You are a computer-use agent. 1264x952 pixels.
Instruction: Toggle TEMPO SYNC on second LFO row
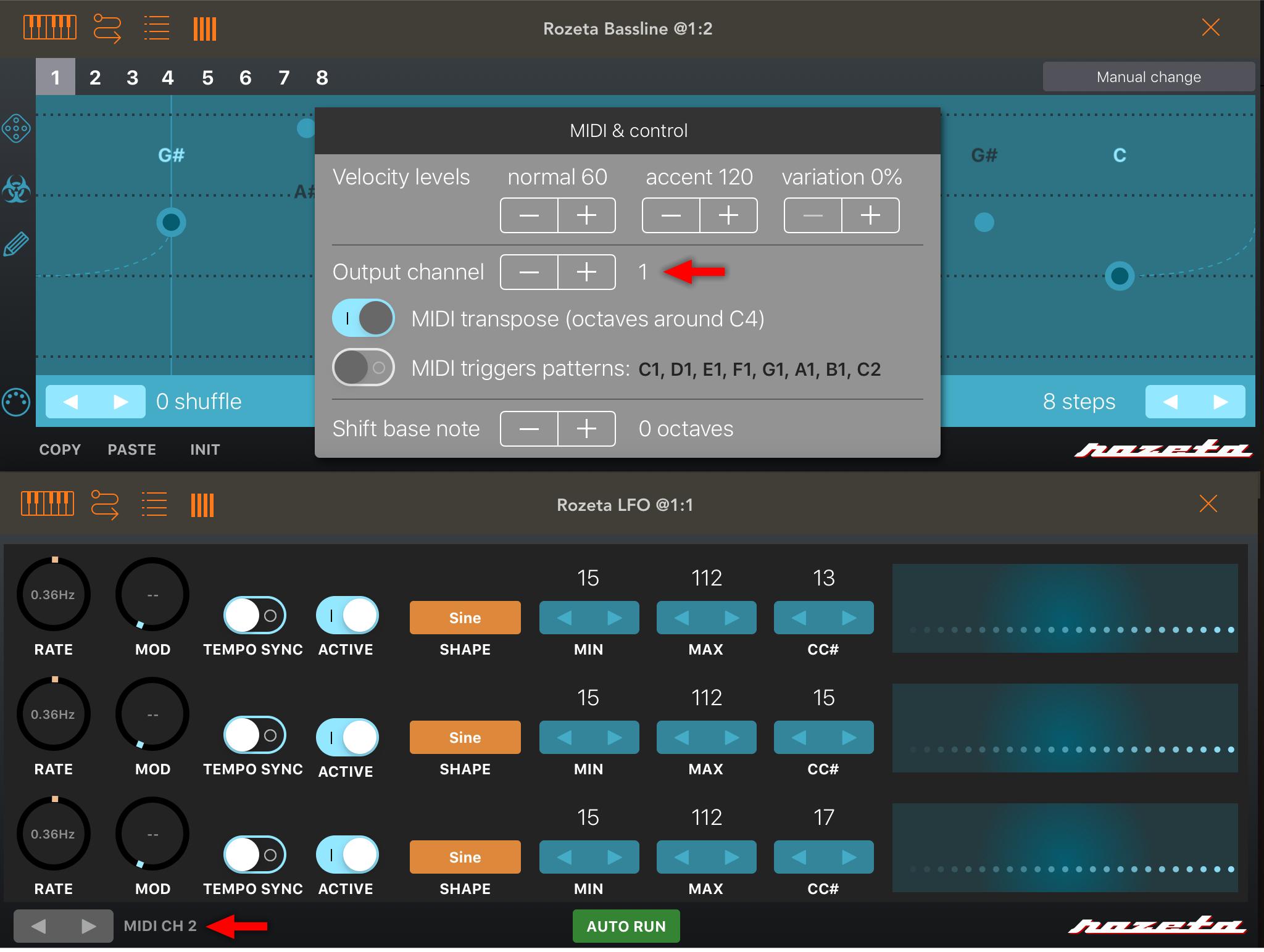(x=254, y=735)
